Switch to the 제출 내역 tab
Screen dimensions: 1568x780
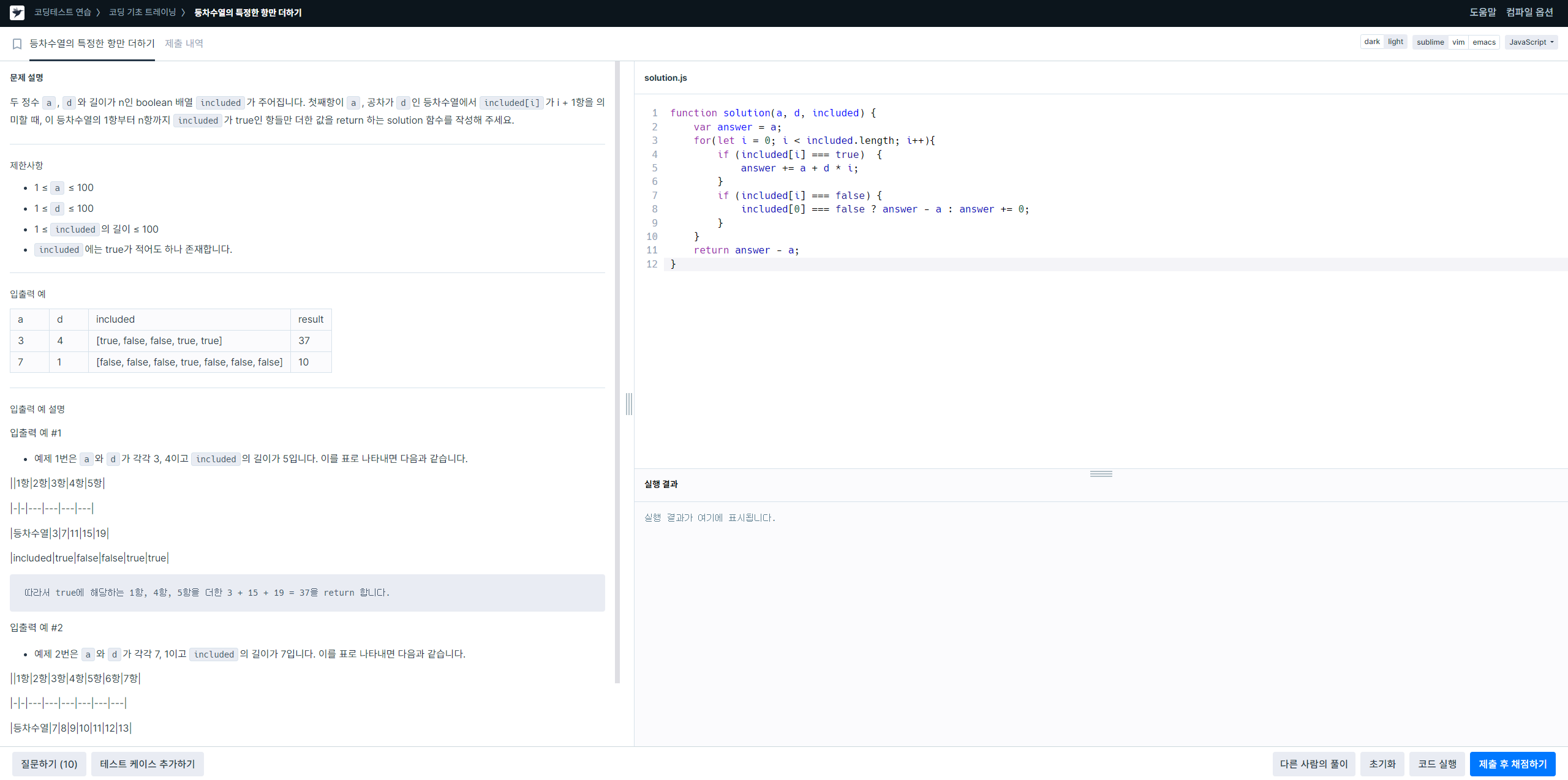click(x=184, y=43)
